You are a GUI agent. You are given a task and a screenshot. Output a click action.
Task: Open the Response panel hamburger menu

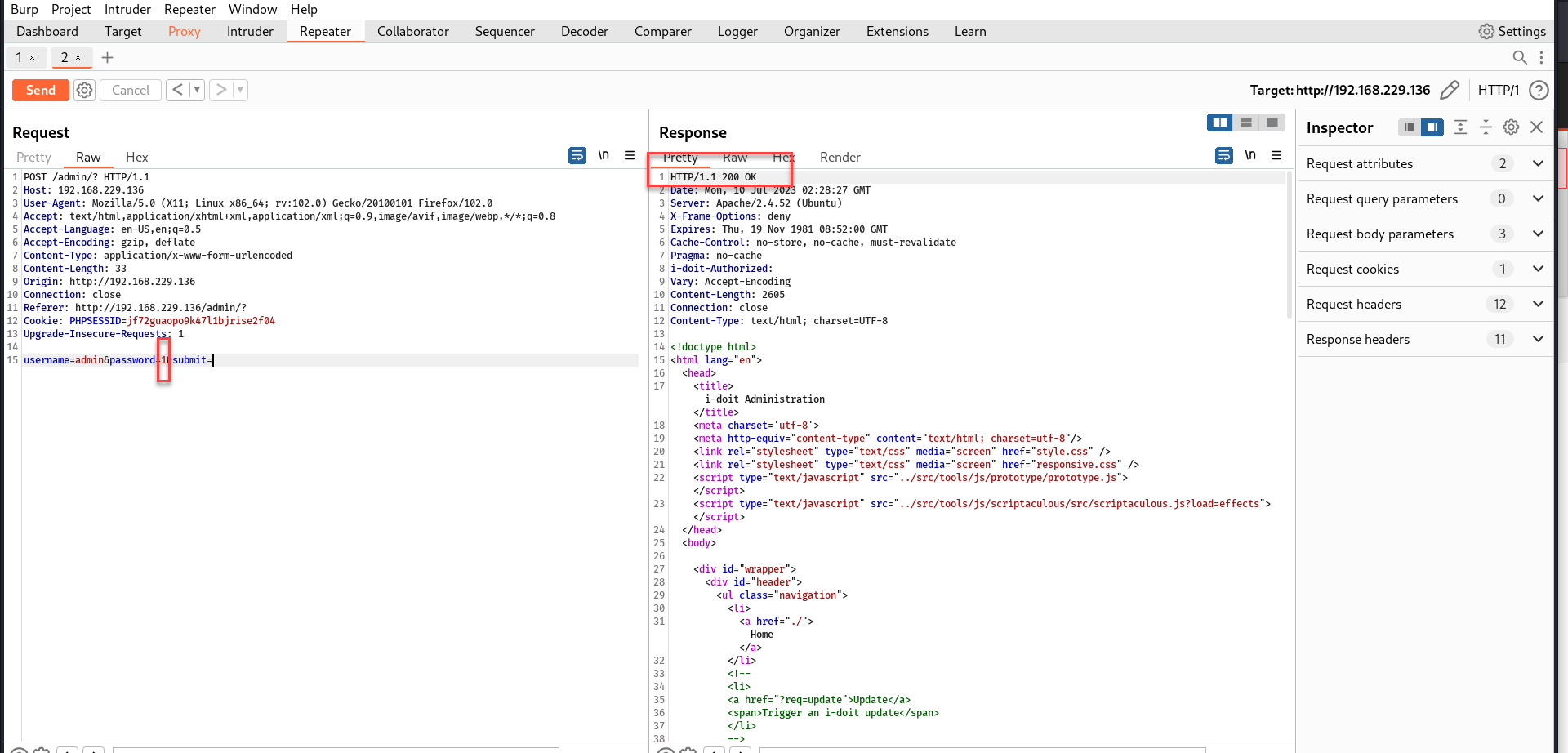point(1276,155)
